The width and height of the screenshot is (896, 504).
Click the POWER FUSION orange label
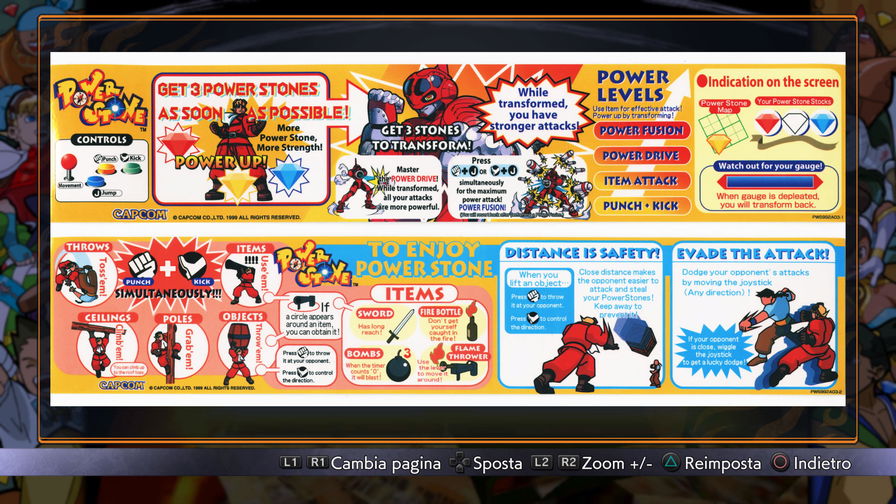642,130
